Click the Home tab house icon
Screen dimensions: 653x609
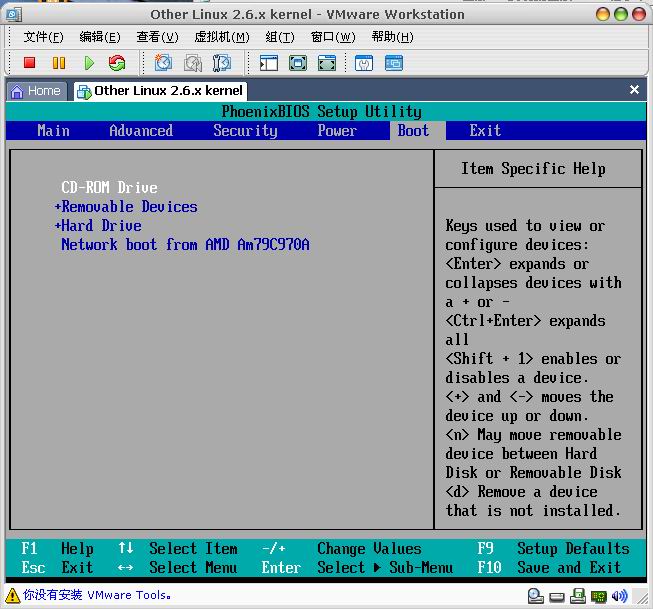pyautogui.click(x=17, y=91)
